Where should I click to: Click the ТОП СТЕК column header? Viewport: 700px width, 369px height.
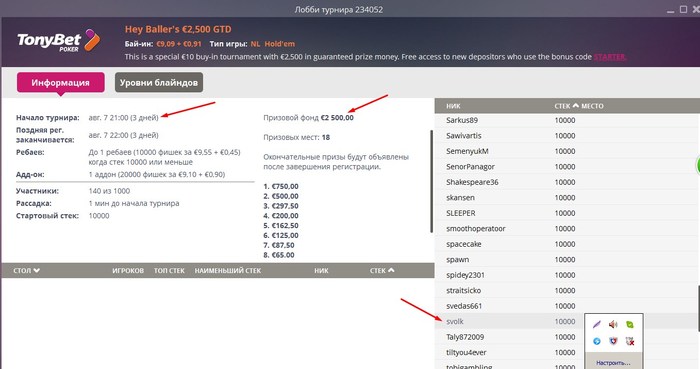(x=169, y=270)
